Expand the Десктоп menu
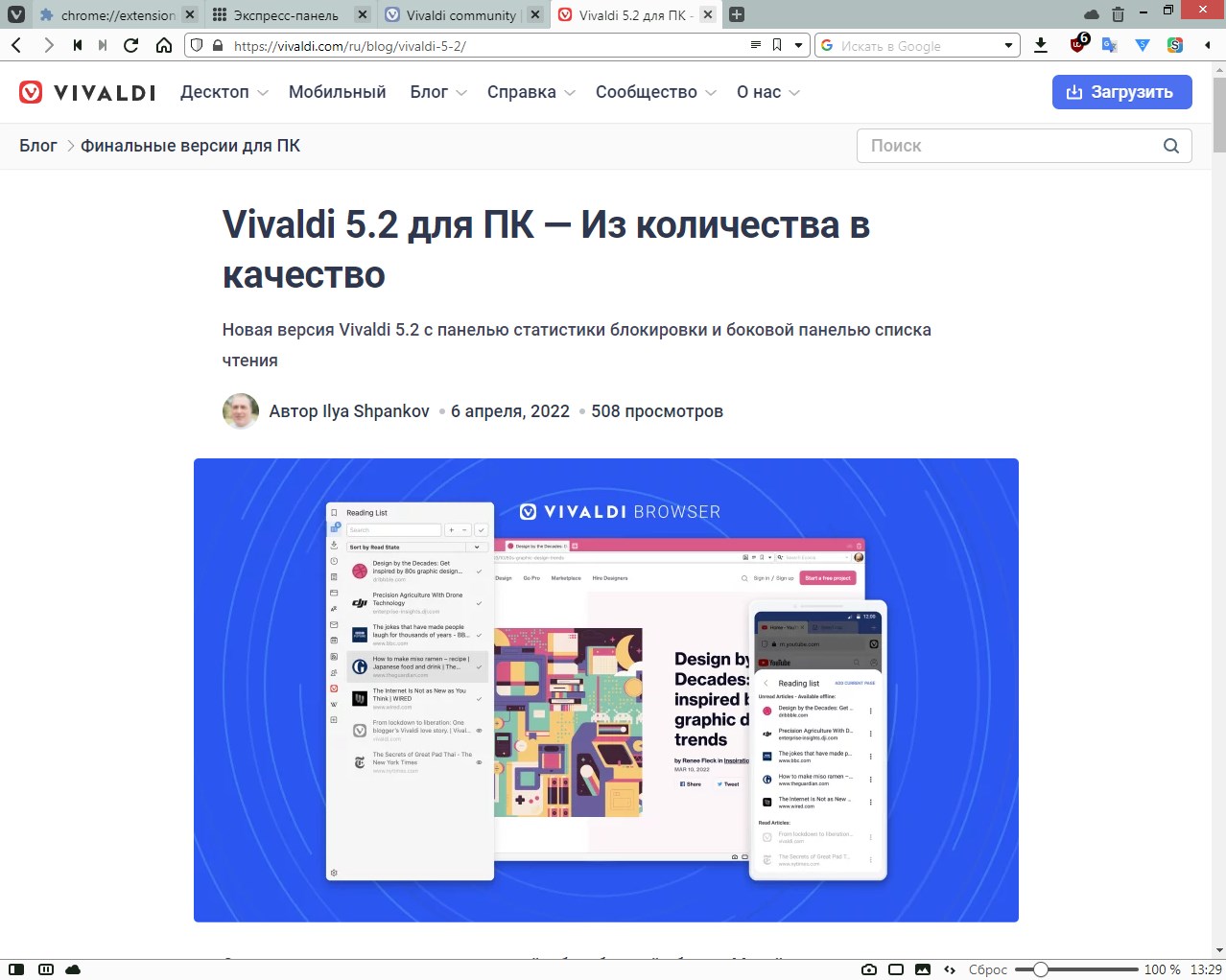The height and width of the screenshot is (980, 1226). click(224, 92)
